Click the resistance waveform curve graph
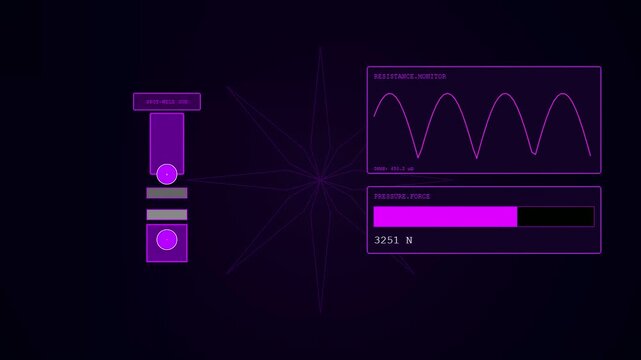 tap(482, 125)
